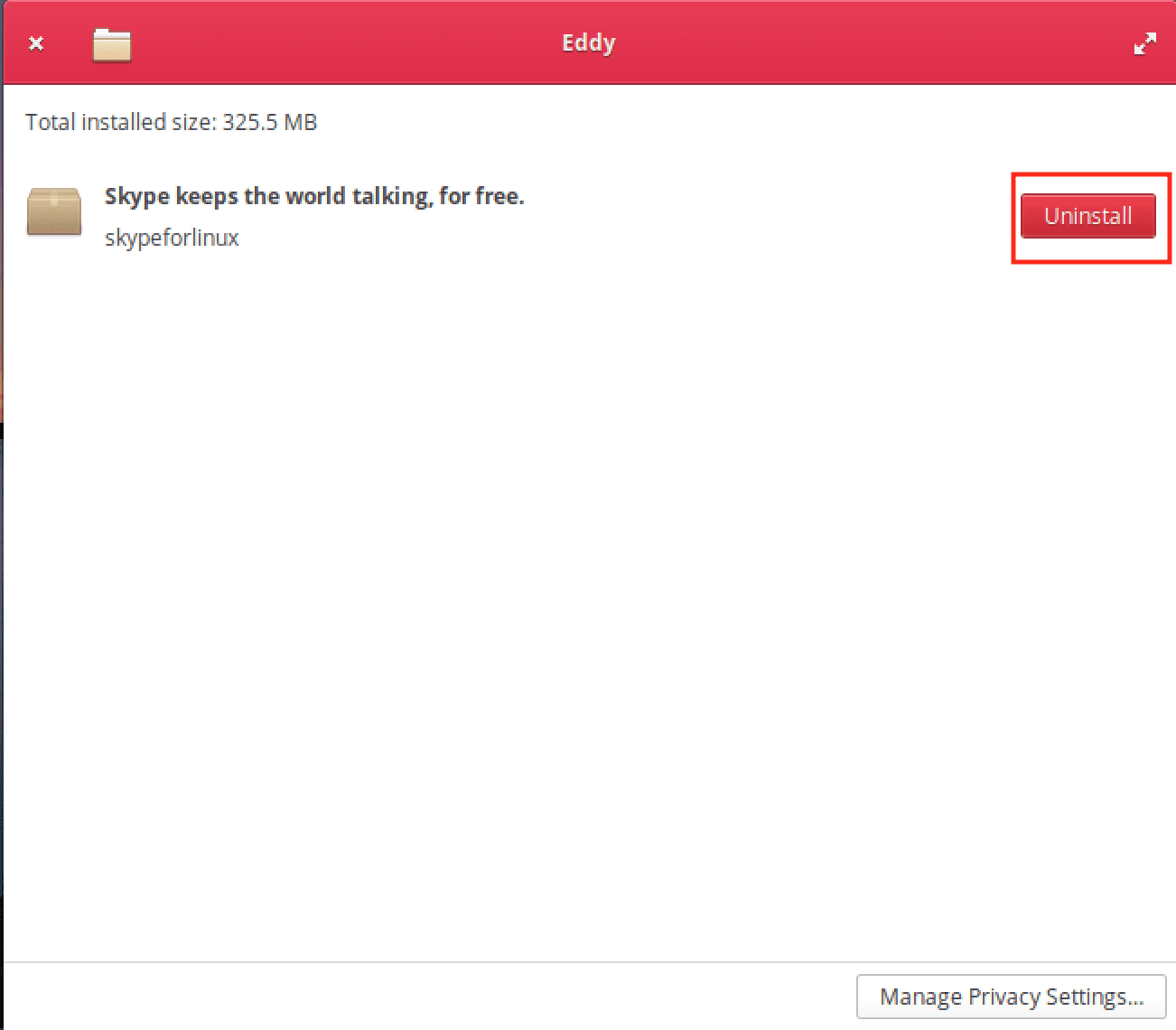Click the Total installed size text
The height and width of the screenshot is (1030, 1176).
pos(171,122)
